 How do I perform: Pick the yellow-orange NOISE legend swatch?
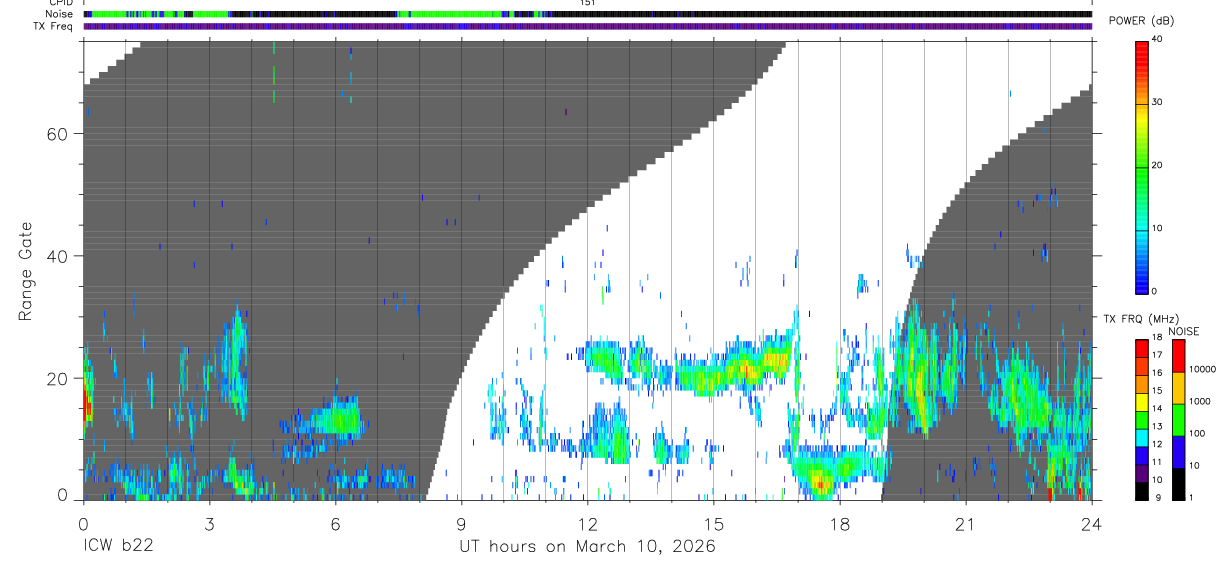point(1178,388)
